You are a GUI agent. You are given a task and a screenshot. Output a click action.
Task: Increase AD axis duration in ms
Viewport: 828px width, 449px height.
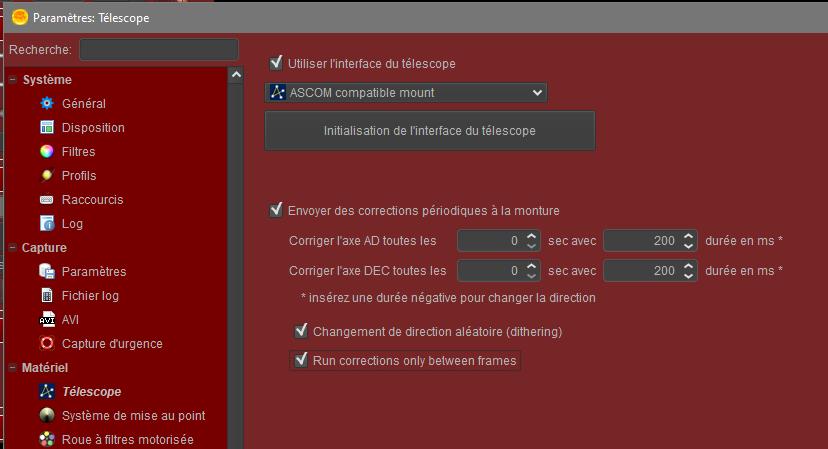pos(688,236)
